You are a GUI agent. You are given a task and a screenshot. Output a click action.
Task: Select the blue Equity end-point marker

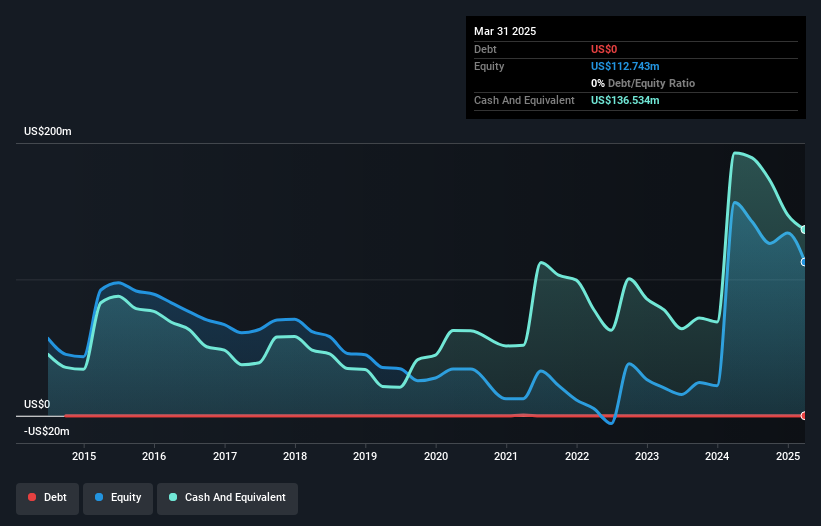click(x=804, y=262)
